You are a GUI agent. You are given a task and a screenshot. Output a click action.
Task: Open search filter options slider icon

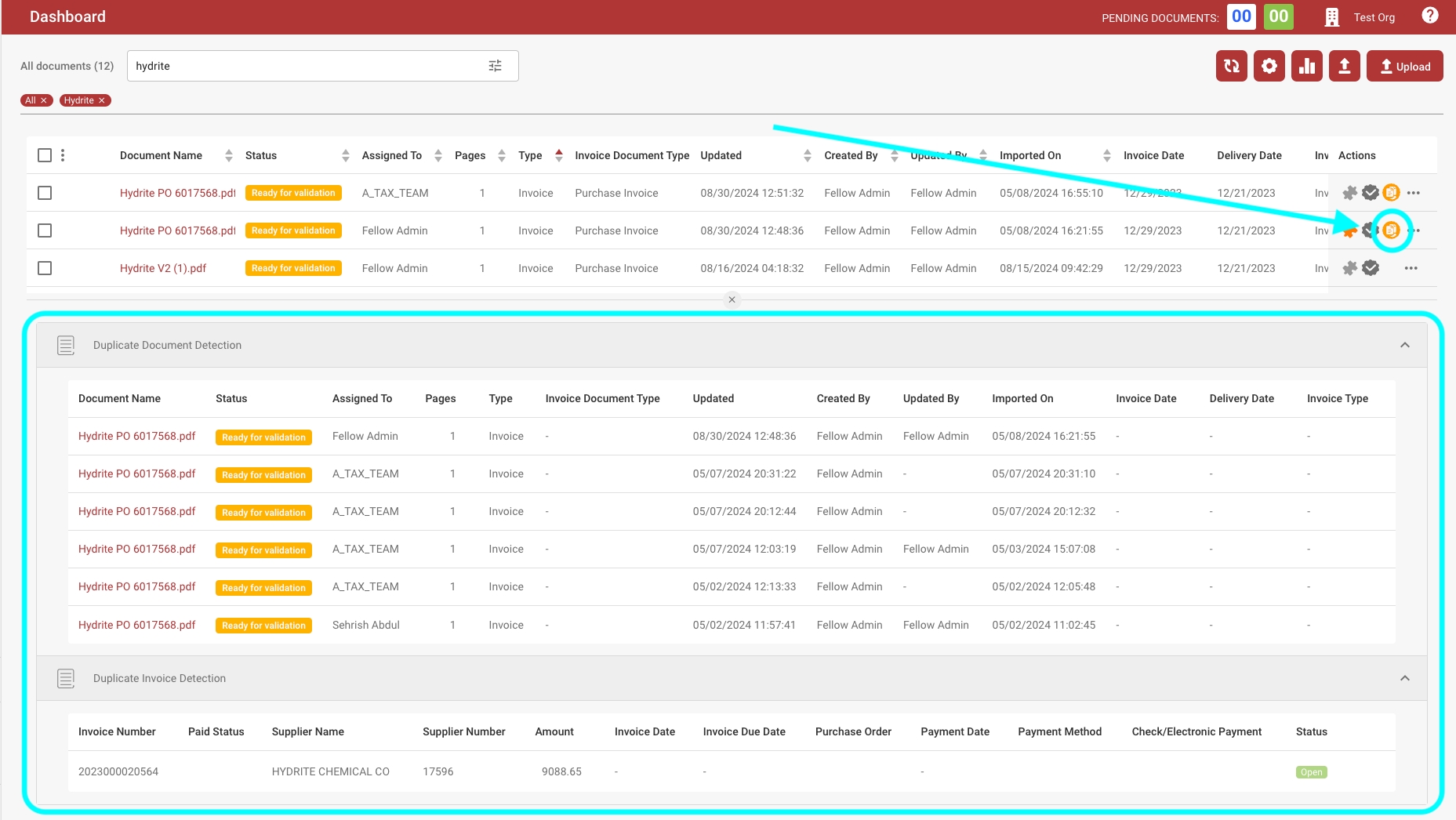495,66
